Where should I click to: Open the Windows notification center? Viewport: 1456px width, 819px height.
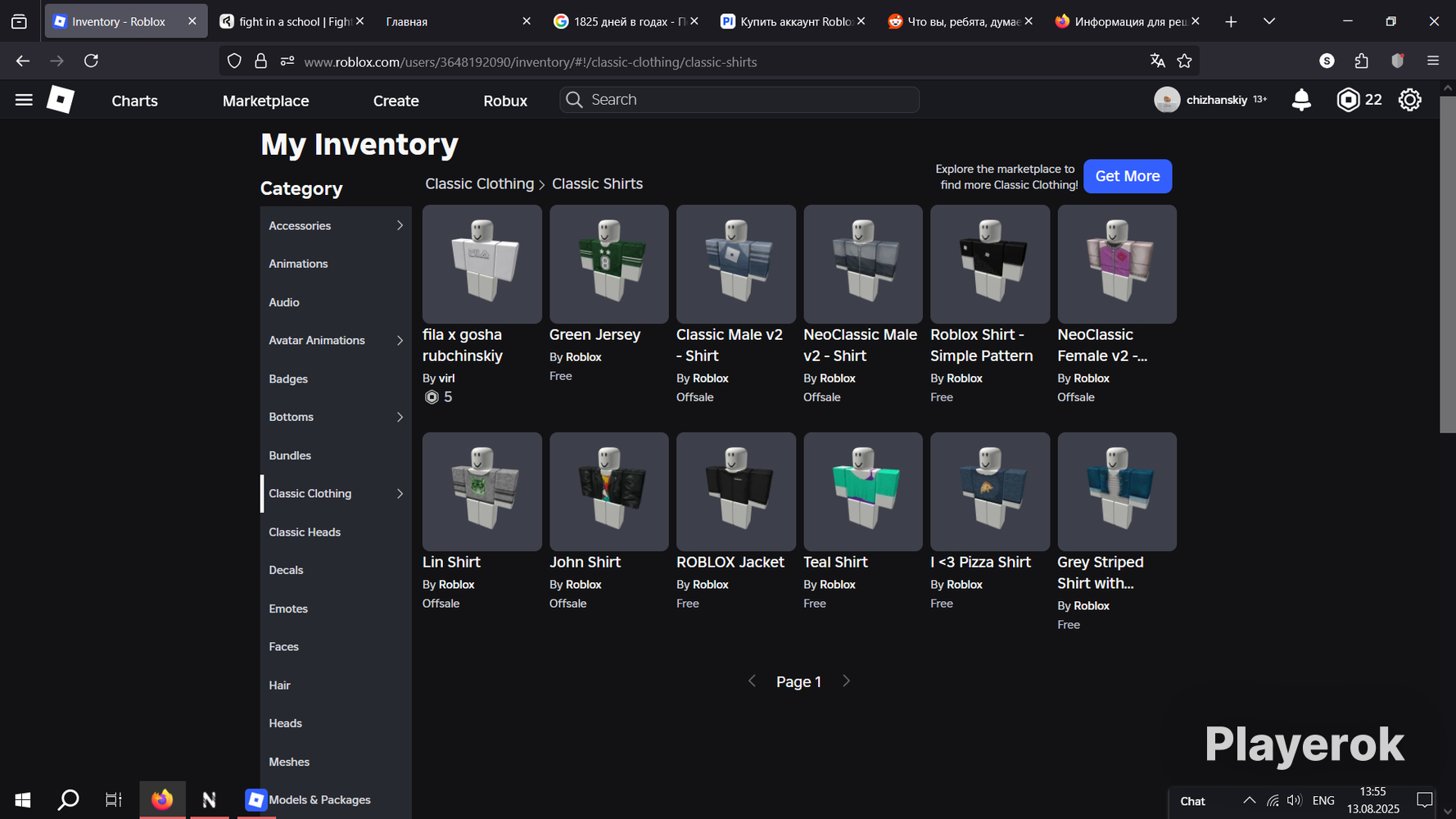(x=1425, y=800)
